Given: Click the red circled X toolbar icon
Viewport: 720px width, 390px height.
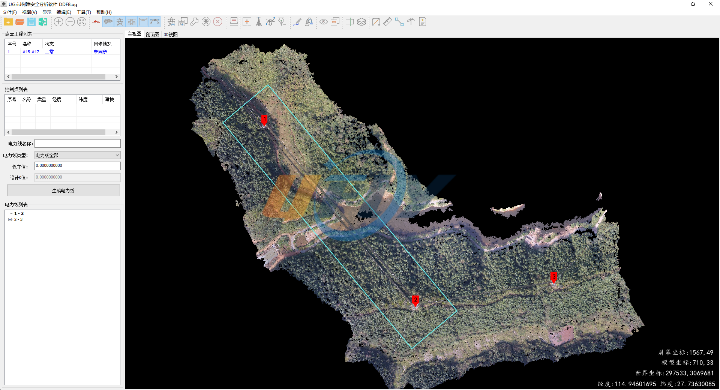Looking at the screenshot, I should click(218, 22).
